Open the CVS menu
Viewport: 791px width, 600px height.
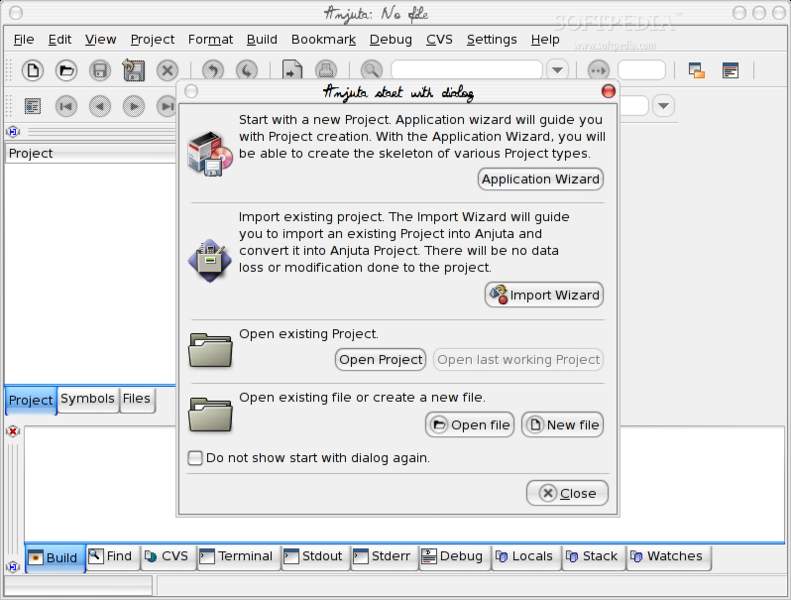(439, 39)
